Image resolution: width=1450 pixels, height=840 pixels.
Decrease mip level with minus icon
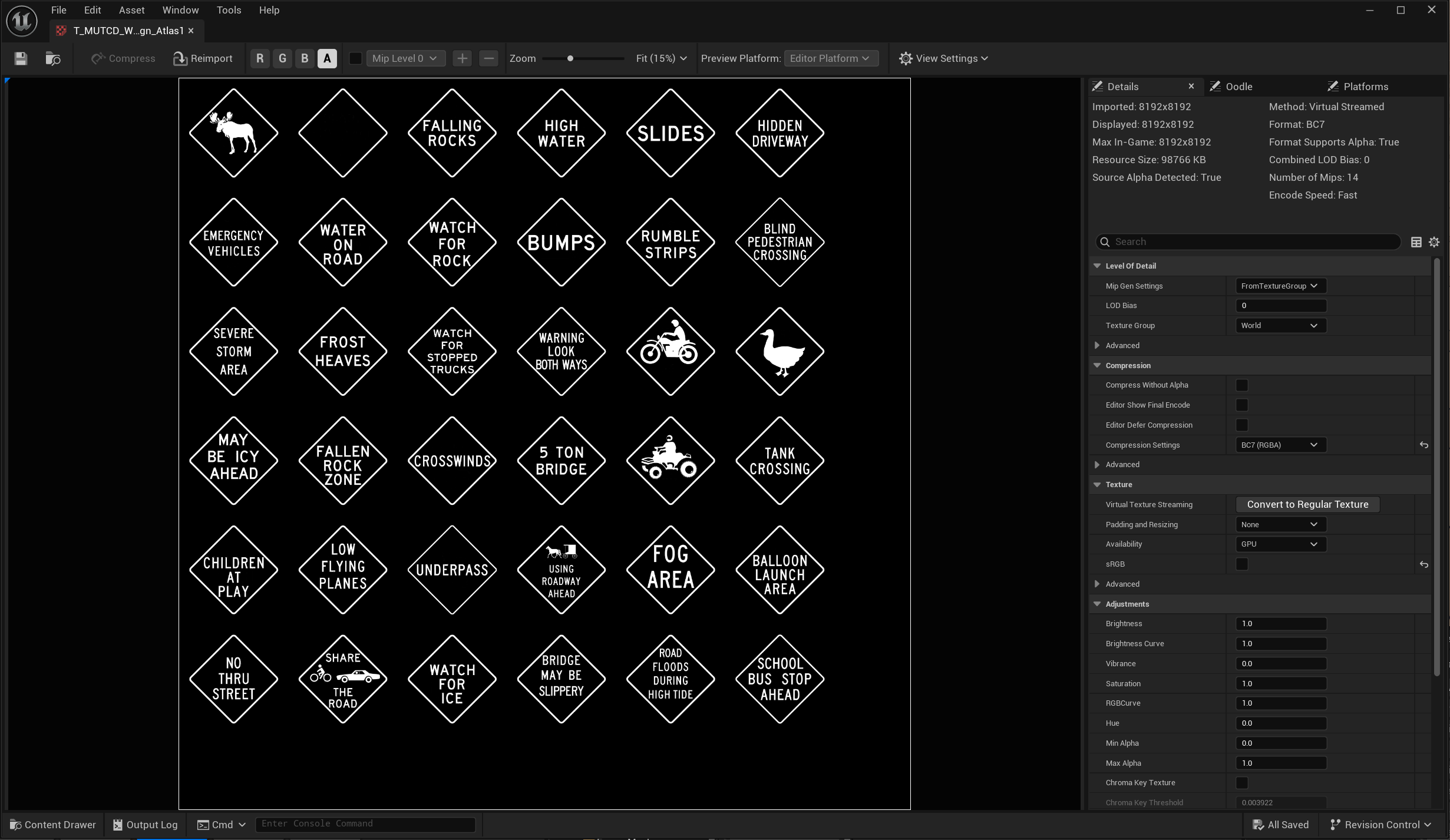488,58
